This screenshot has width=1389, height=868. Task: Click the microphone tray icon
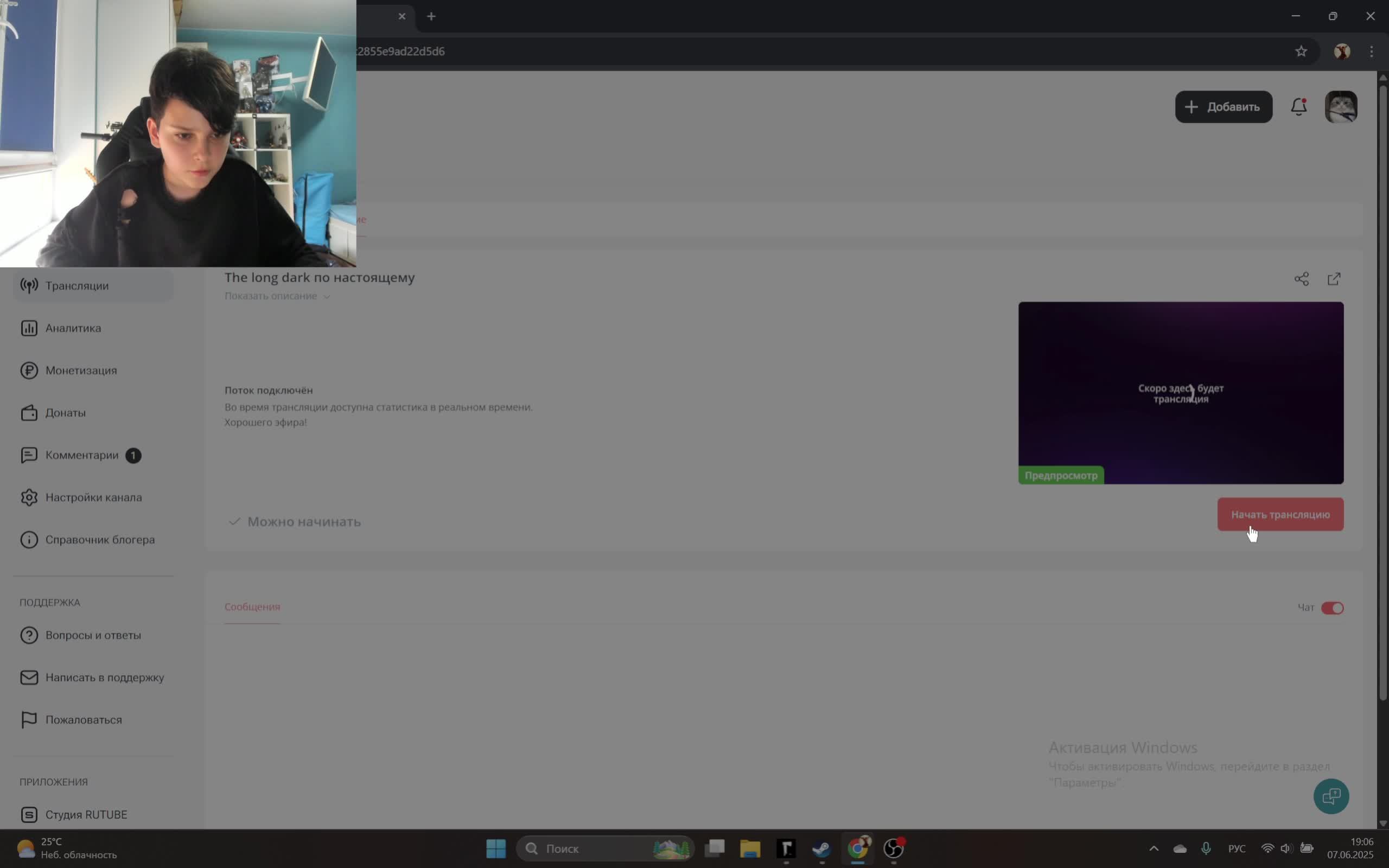tap(1205, 848)
